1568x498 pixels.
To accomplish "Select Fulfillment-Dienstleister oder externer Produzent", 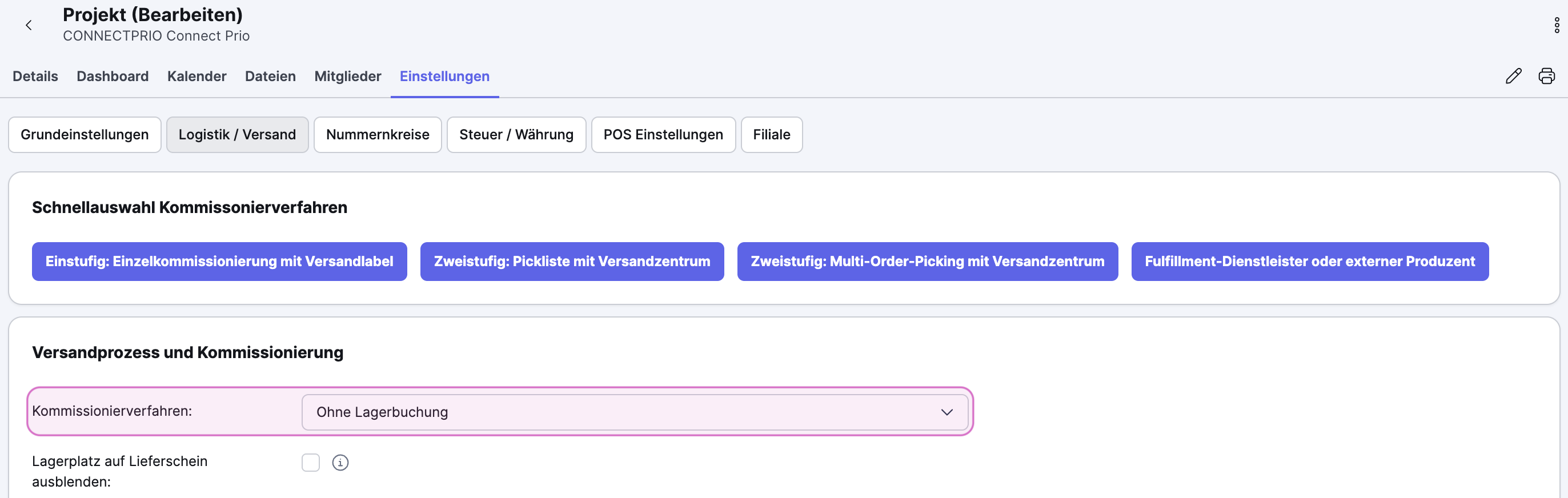I will pyautogui.click(x=1309, y=262).
